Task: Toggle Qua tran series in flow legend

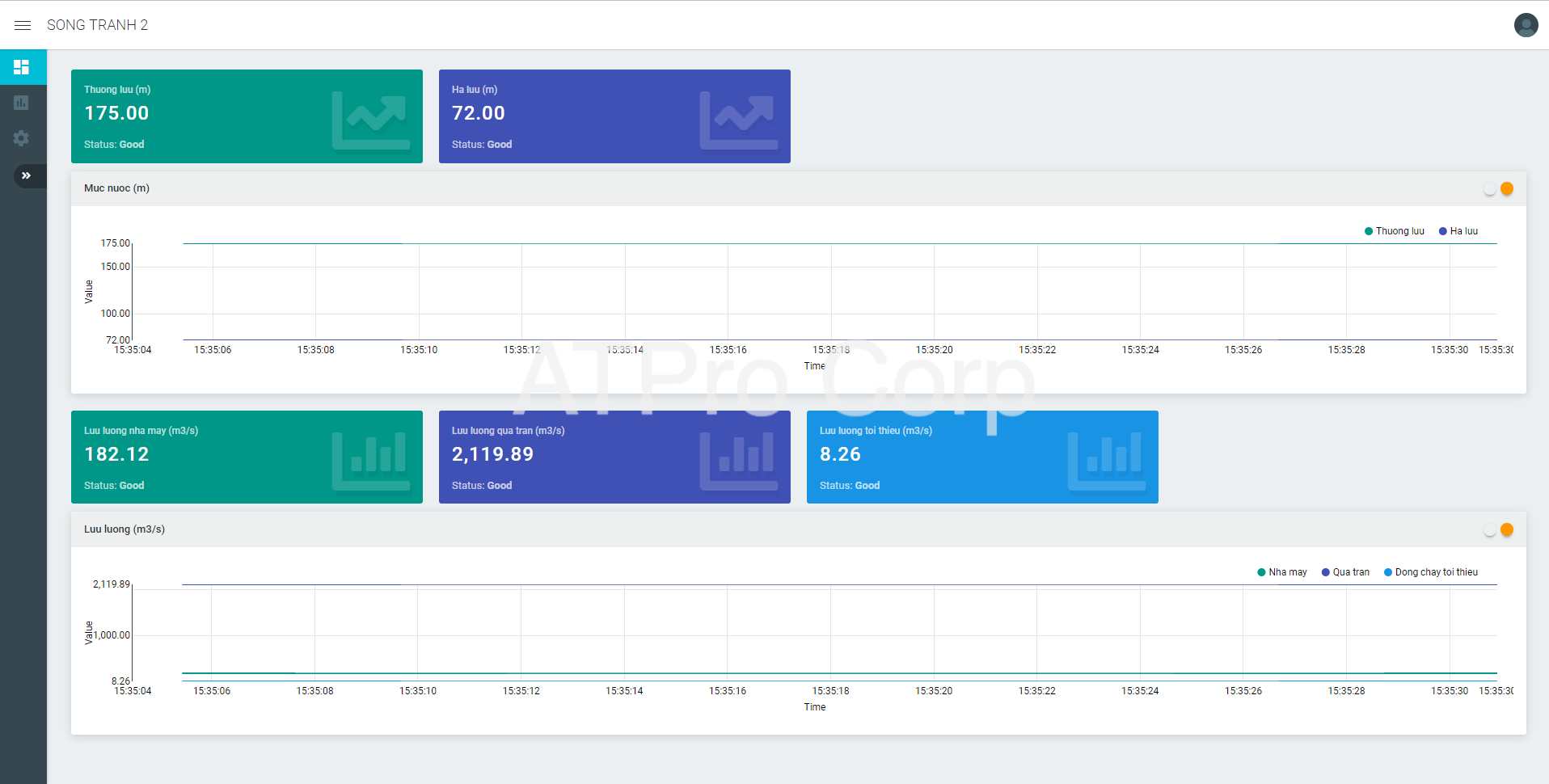Action: 1345,572
